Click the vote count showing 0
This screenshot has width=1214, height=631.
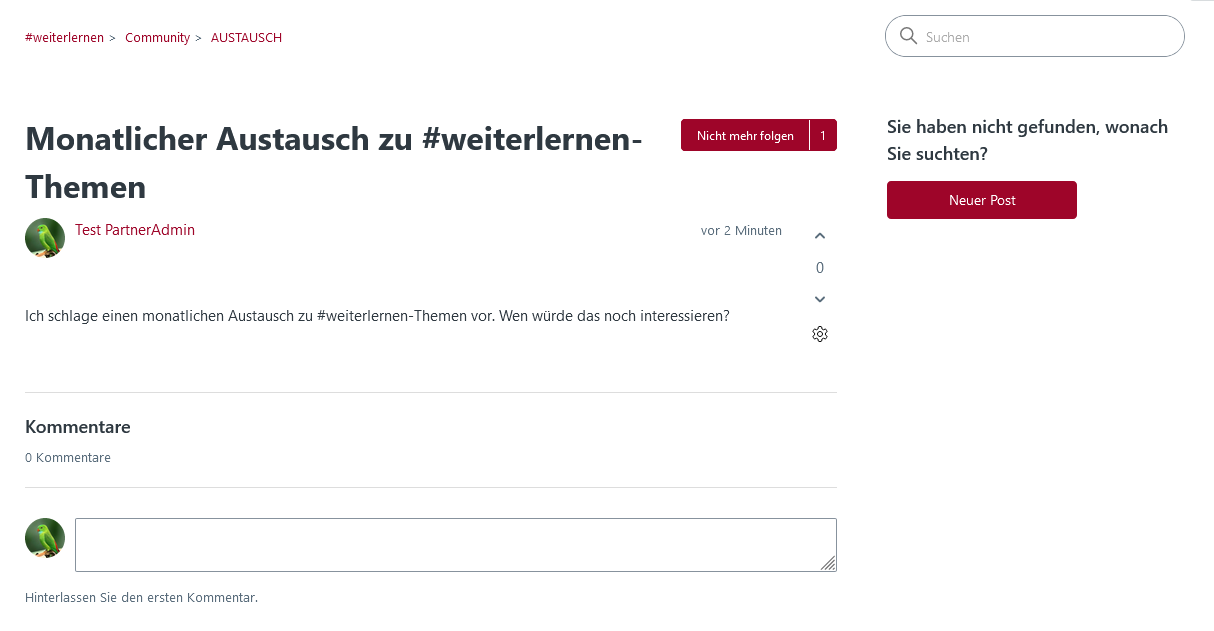[x=820, y=268]
